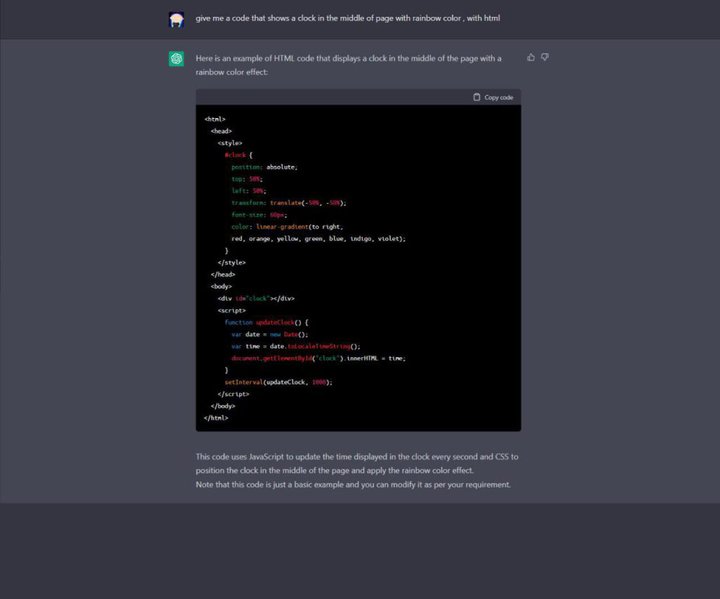Click the 'Note that this code is just' sentence
The width and height of the screenshot is (720, 599).
click(353, 485)
